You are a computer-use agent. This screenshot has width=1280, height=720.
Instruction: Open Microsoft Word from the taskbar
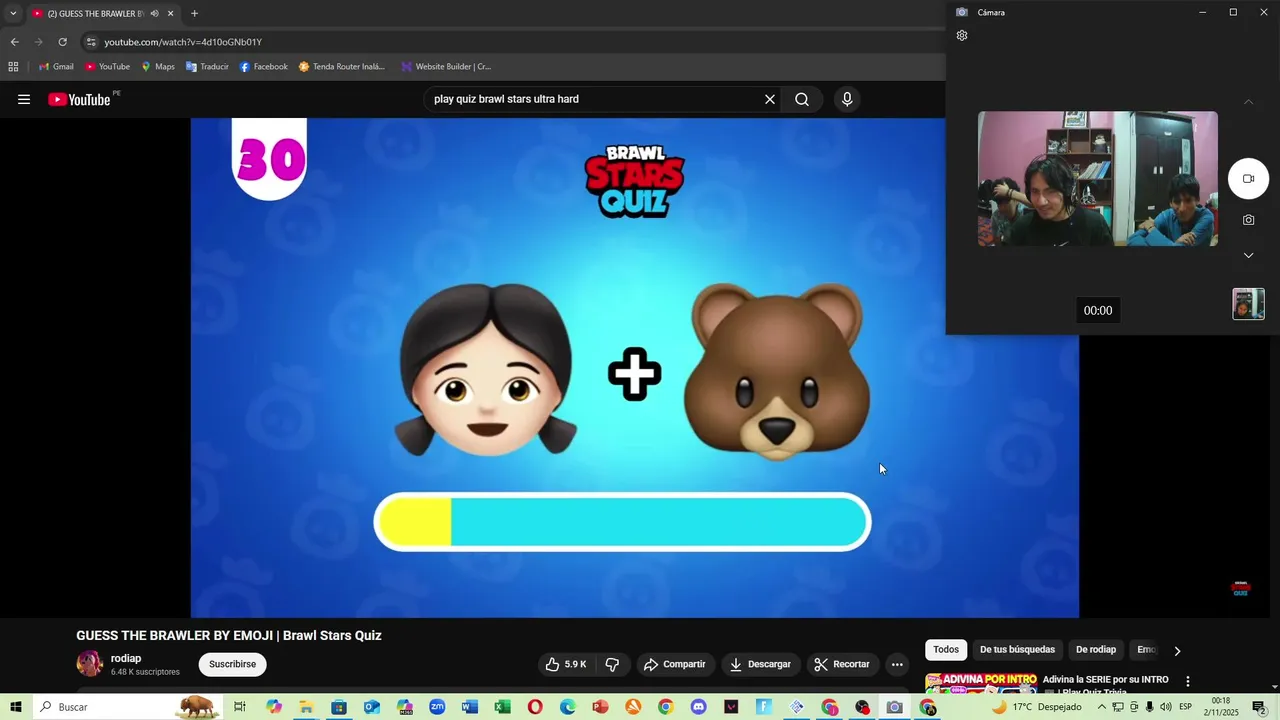[470, 707]
